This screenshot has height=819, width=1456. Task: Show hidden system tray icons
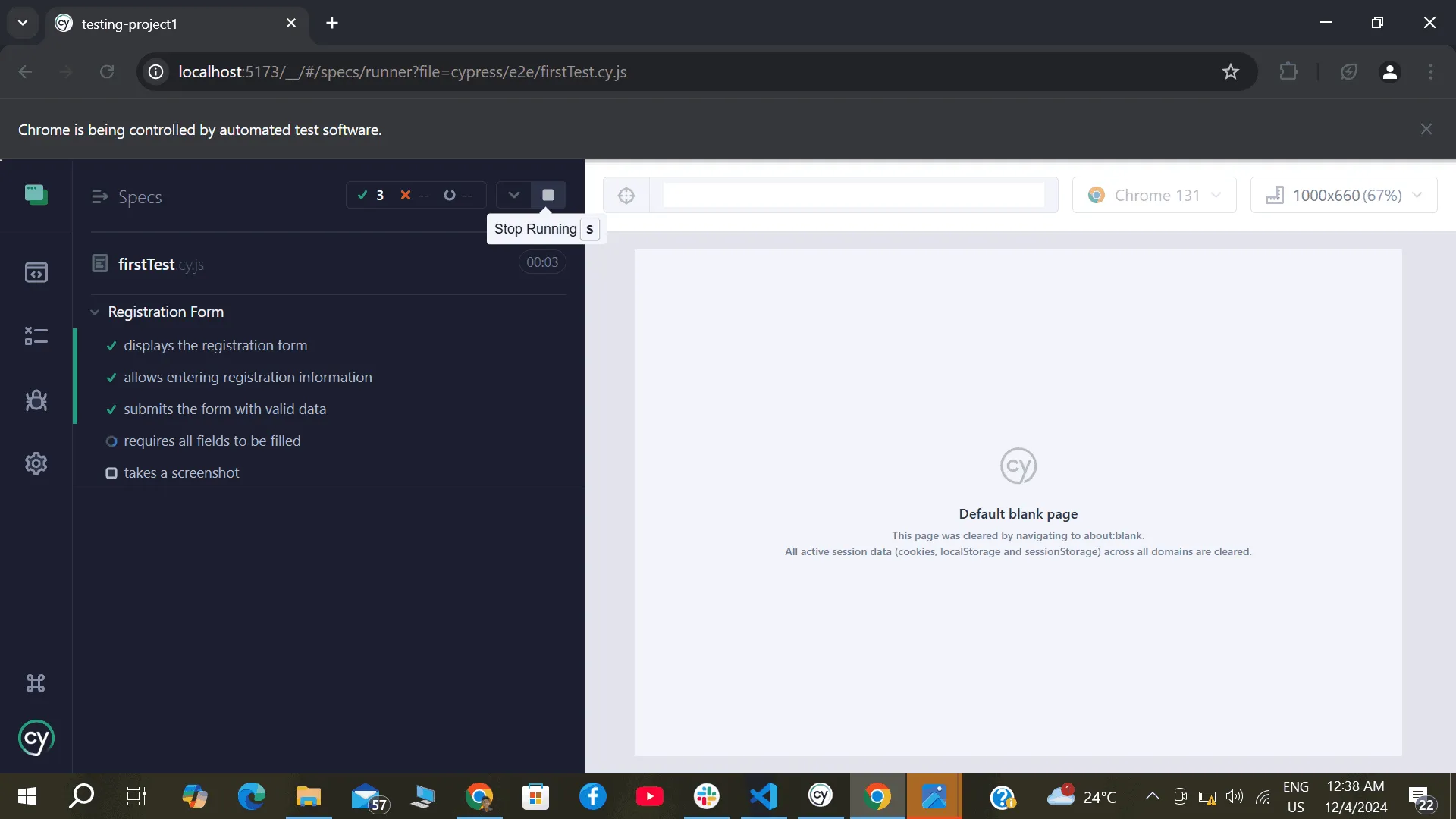coord(1152,796)
